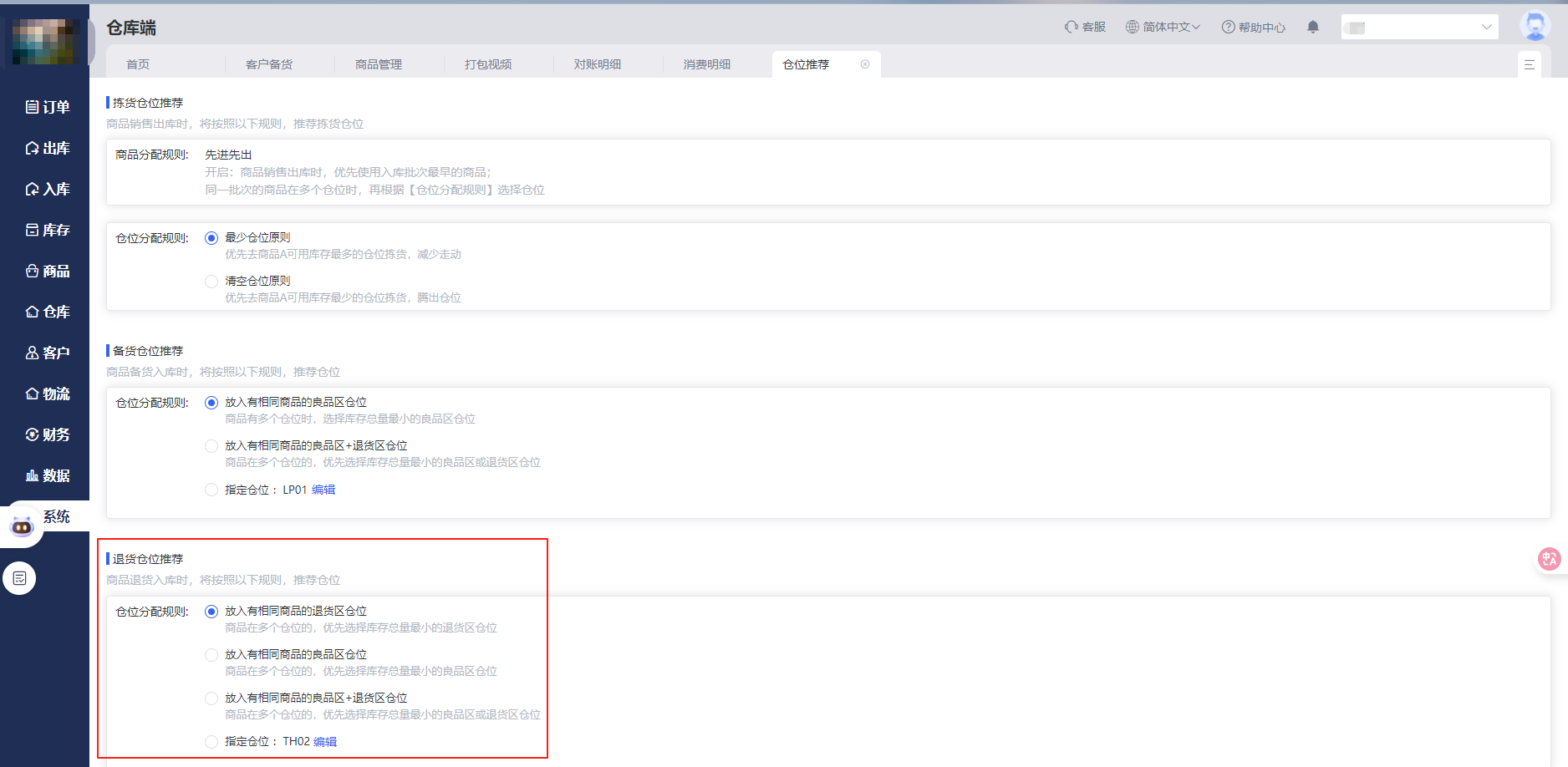Open customer service via headset icon

click(1071, 27)
